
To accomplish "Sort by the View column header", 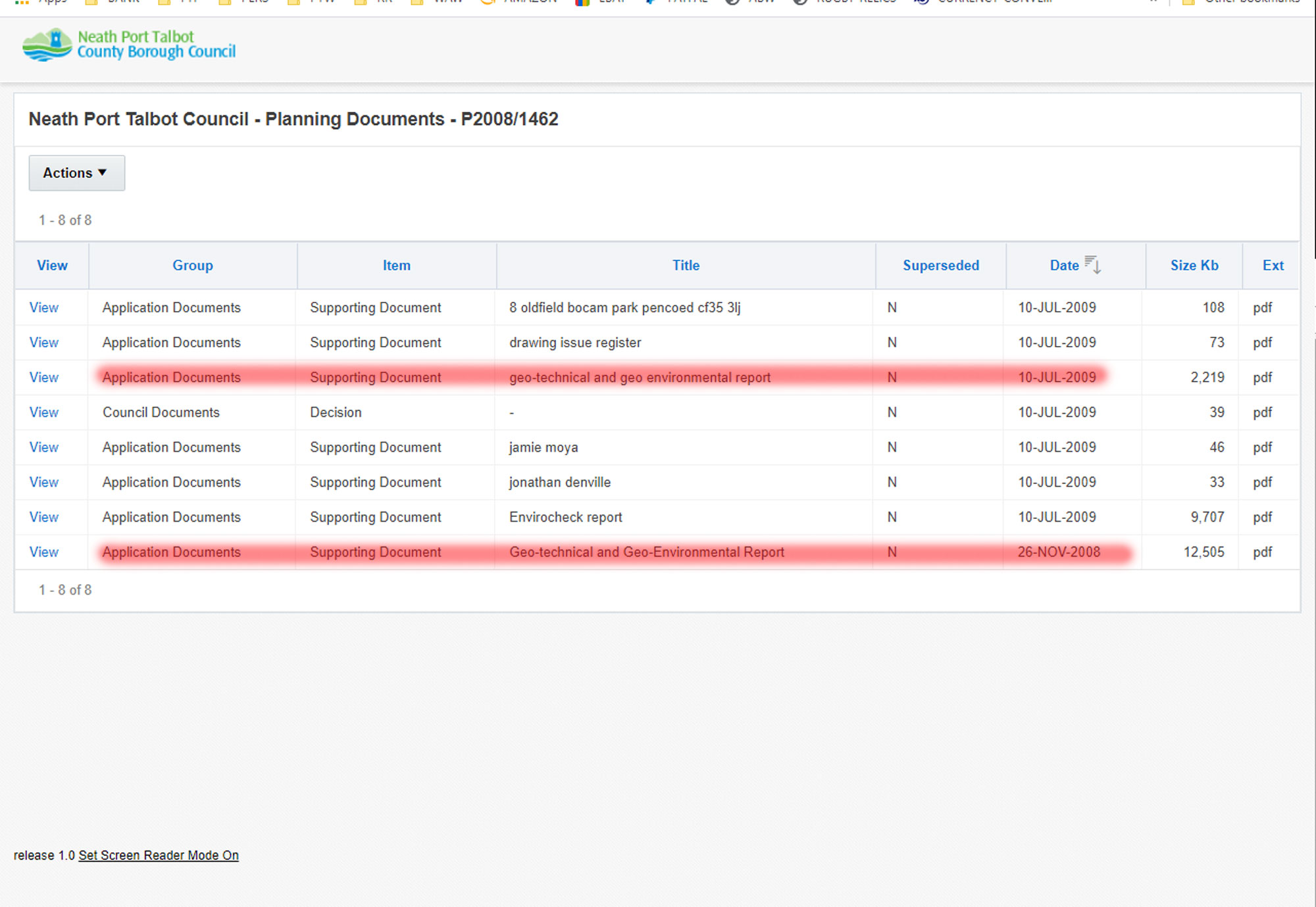I will pyautogui.click(x=52, y=266).
